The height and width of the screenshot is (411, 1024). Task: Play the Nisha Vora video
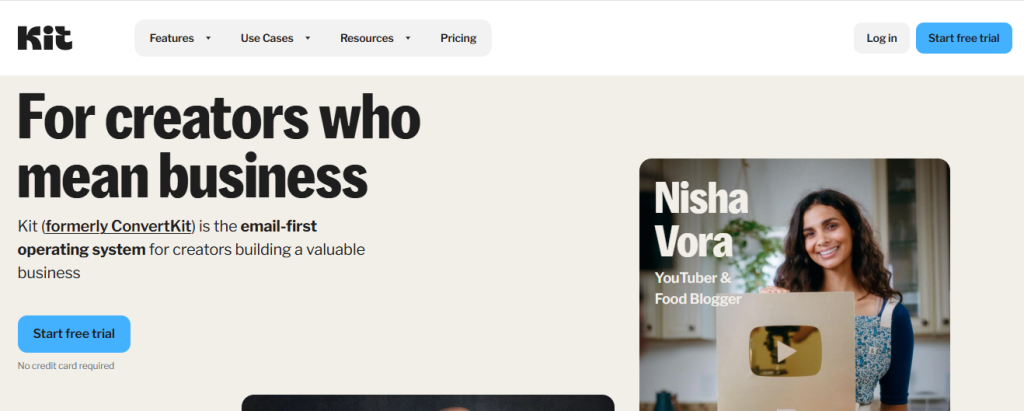click(786, 352)
